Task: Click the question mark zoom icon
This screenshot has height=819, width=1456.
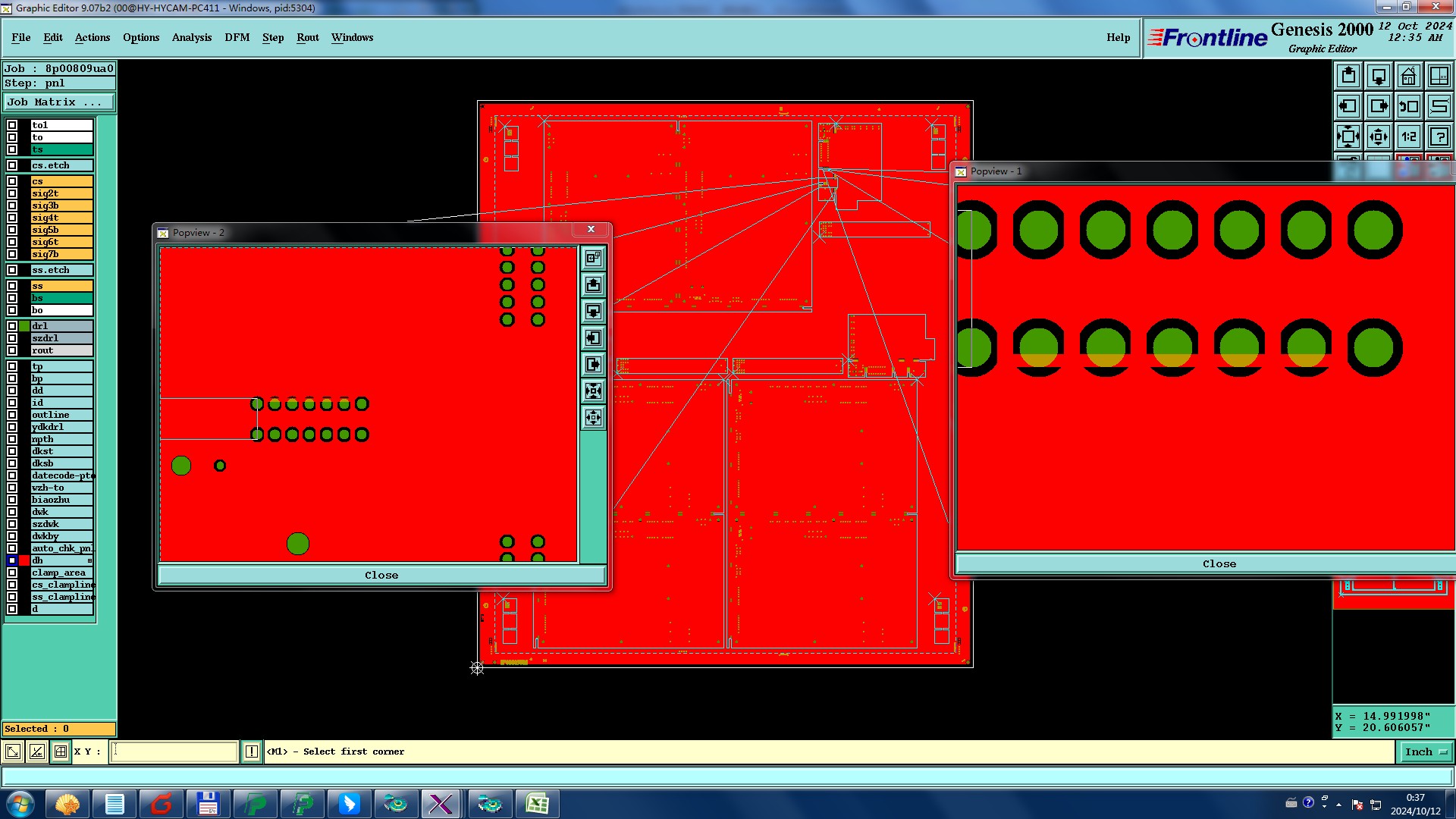Action: point(1439,136)
